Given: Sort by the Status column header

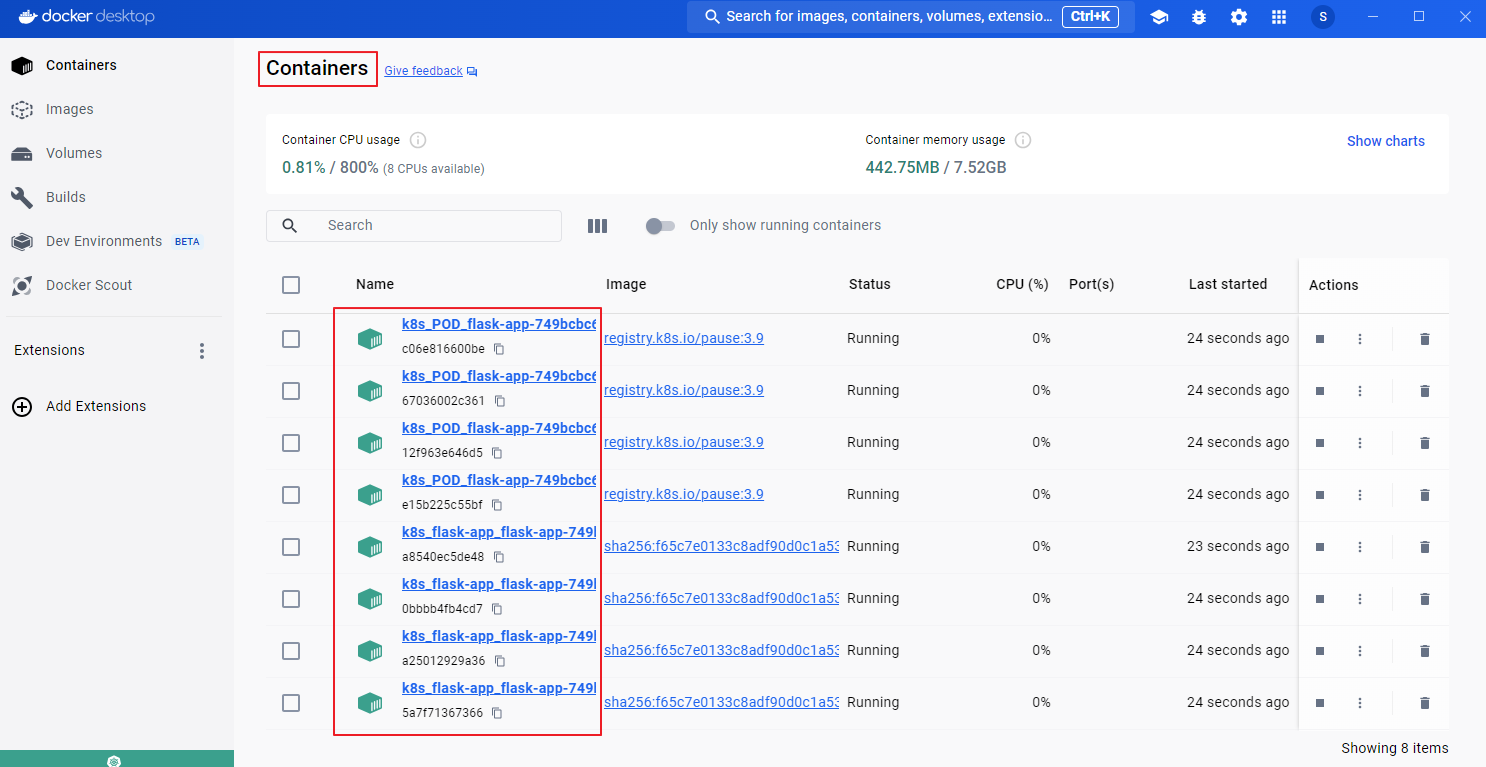Looking at the screenshot, I should tap(869, 284).
